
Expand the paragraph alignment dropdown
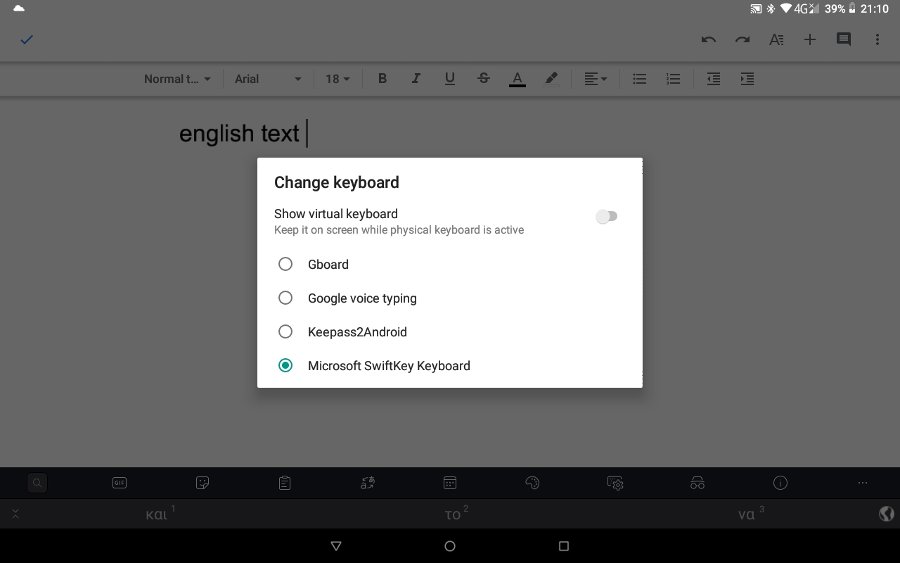(595, 79)
